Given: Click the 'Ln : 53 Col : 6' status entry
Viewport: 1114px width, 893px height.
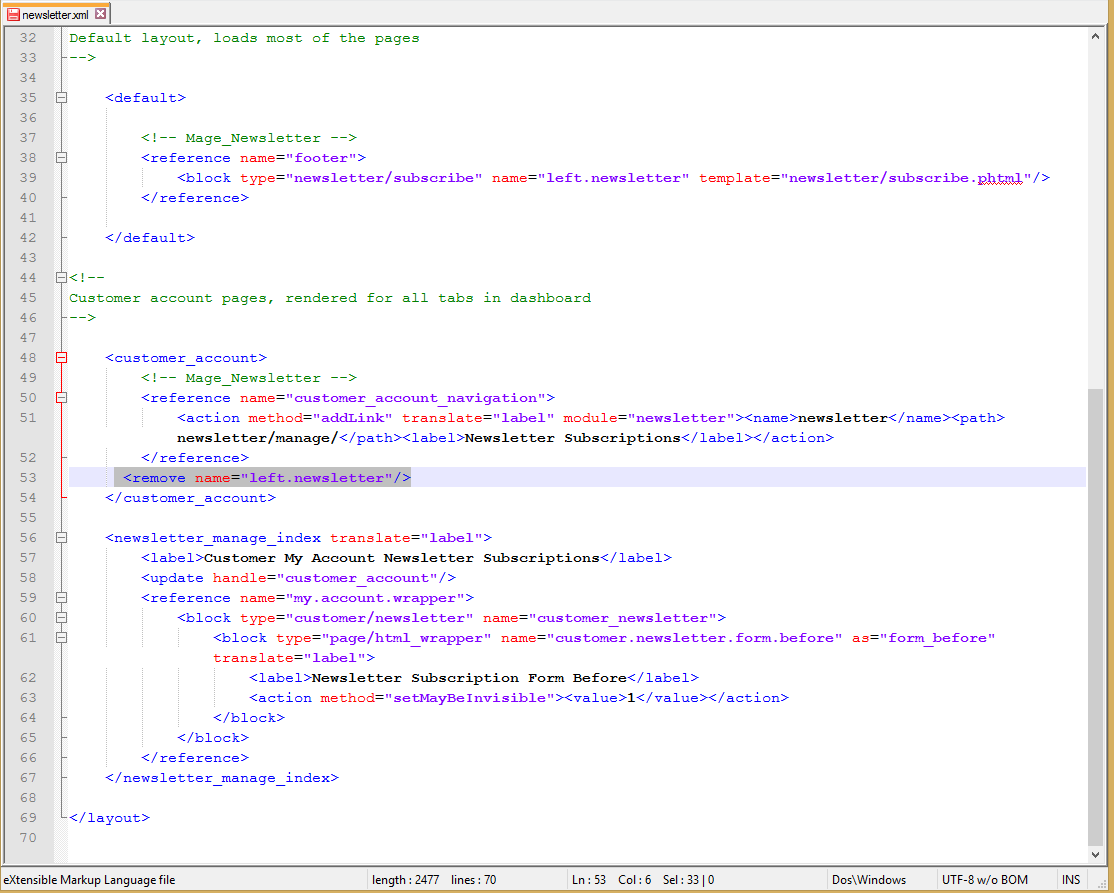Looking at the screenshot, I should (611, 880).
